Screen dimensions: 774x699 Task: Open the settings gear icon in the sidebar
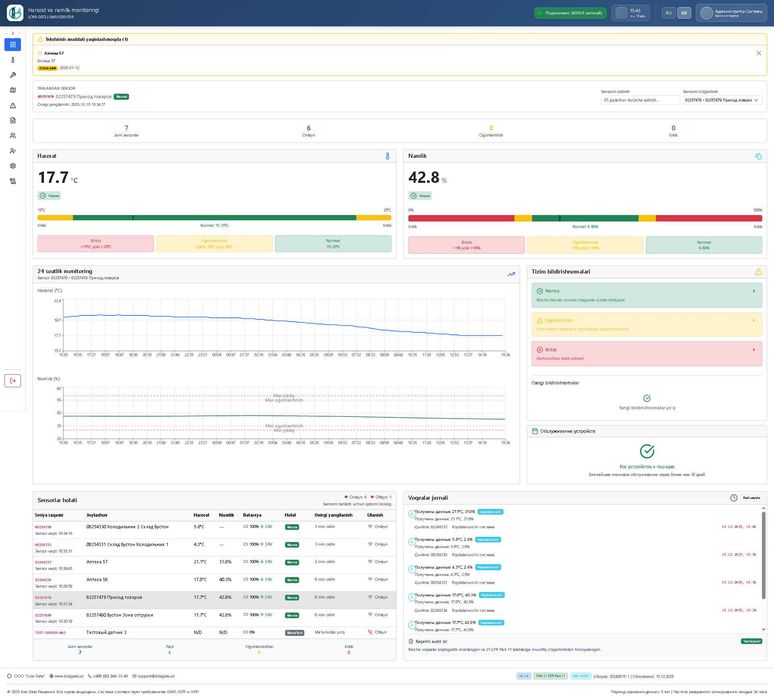(x=13, y=166)
